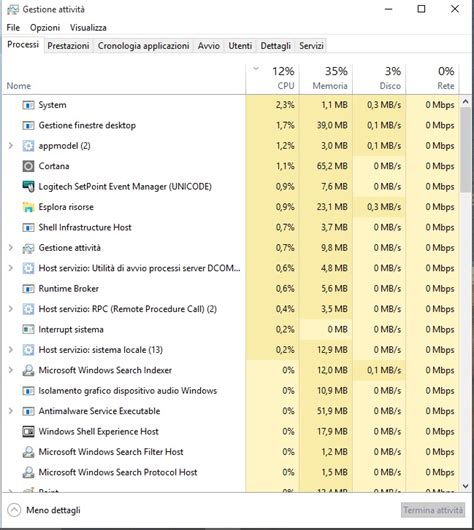474x530 pixels.
Task: Switch to the Avvio tab
Action: click(x=209, y=46)
